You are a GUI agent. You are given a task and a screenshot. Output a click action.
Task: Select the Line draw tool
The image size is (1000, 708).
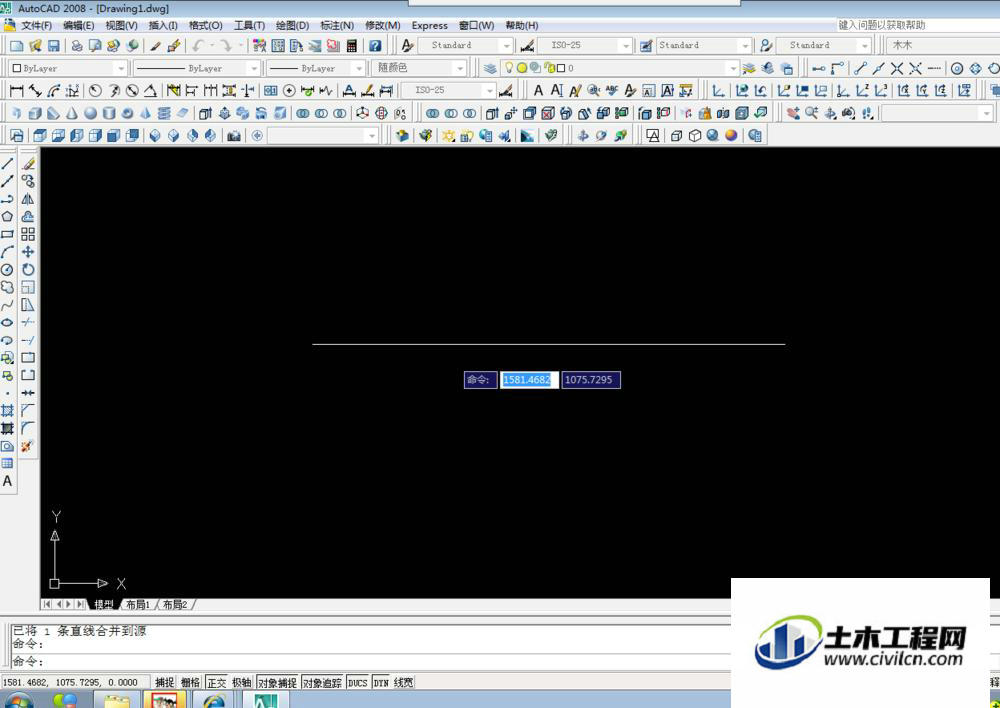tap(8, 164)
